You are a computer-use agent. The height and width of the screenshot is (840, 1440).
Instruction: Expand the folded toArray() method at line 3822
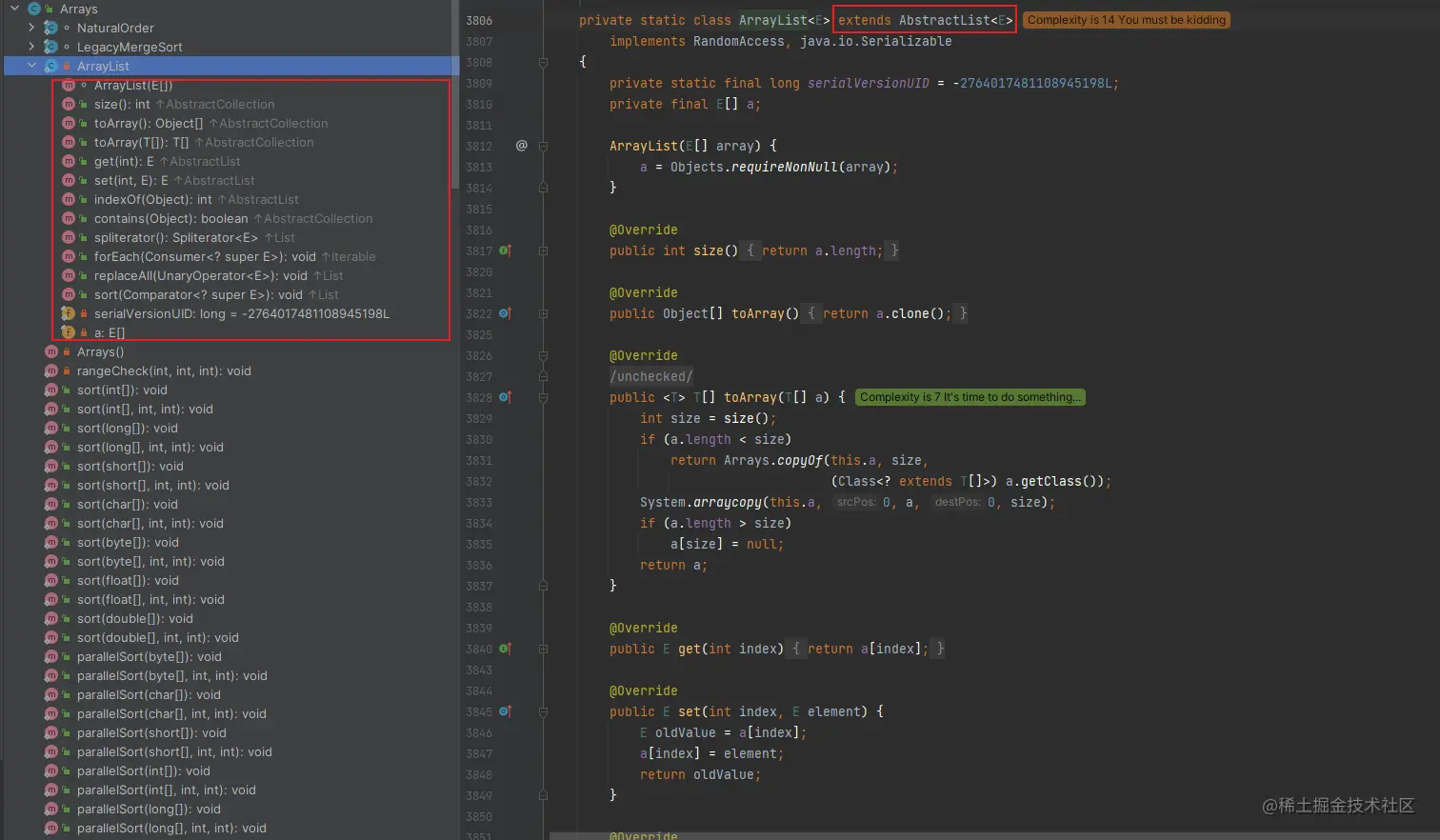543,313
